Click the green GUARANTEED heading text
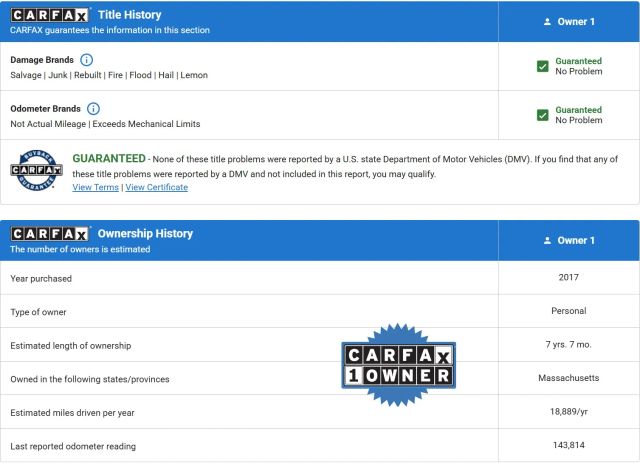 [109, 158]
